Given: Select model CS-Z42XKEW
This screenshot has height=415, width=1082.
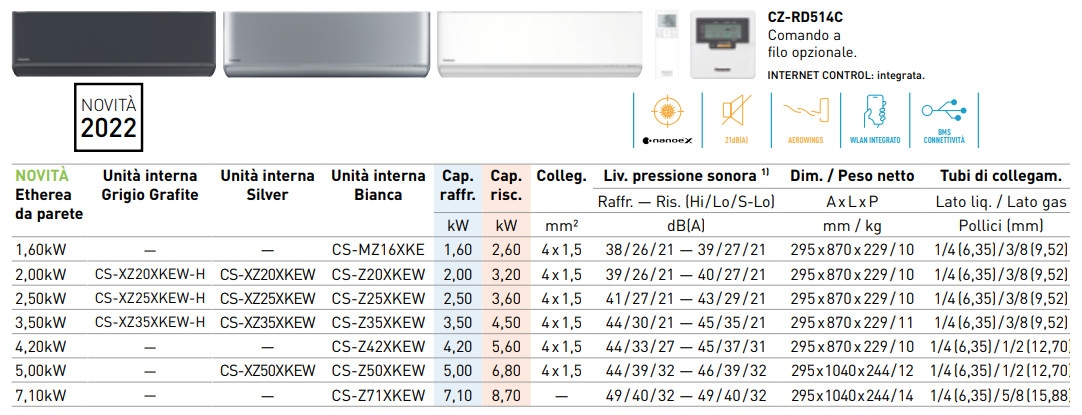Looking at the screenshot, I should pyautogui.click(x=378, y=347).
